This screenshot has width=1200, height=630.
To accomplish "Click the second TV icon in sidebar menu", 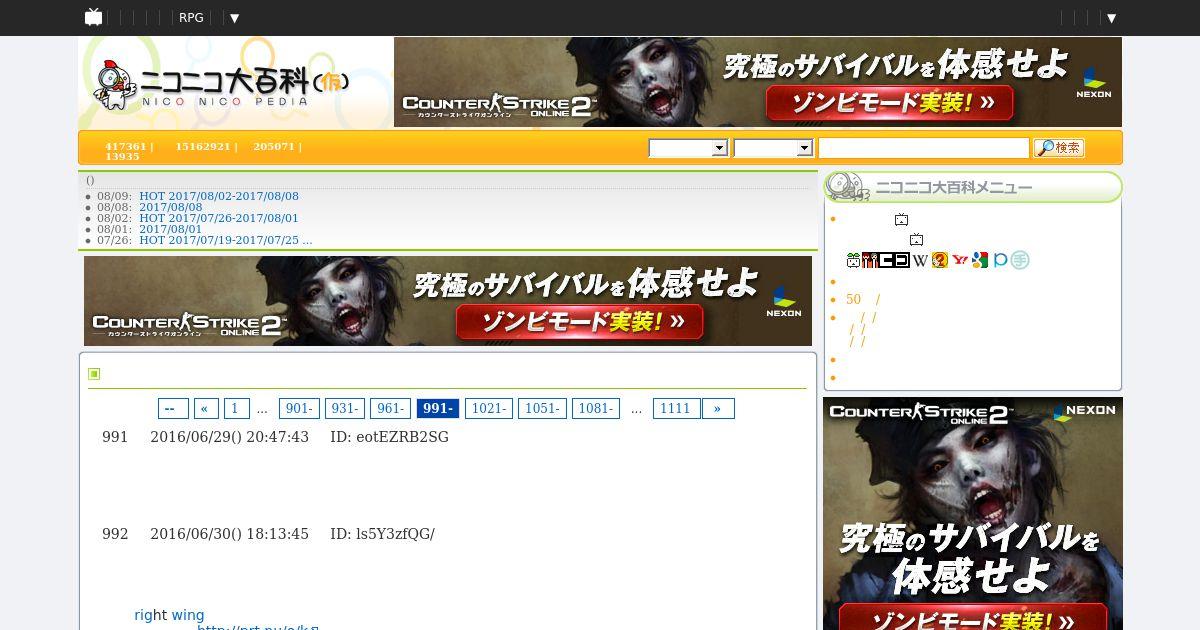I will (x=916, y=239).
